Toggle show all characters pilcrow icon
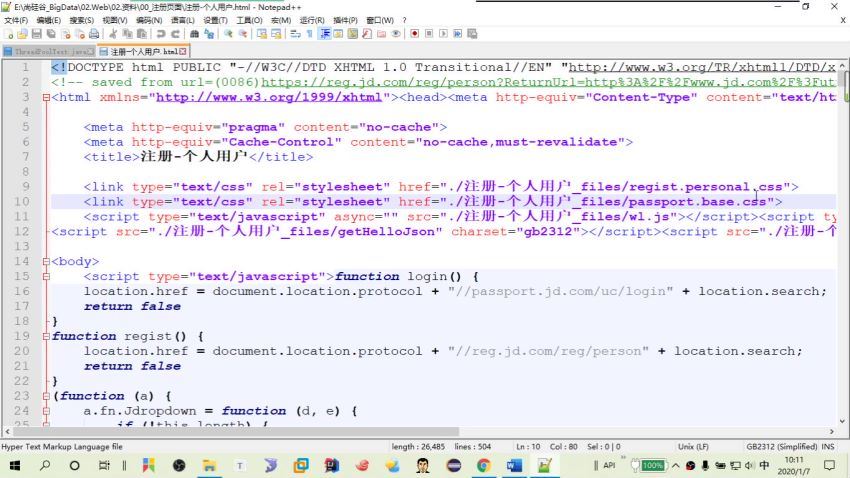The width and height of the screenshot is (850, 478). 310,34
